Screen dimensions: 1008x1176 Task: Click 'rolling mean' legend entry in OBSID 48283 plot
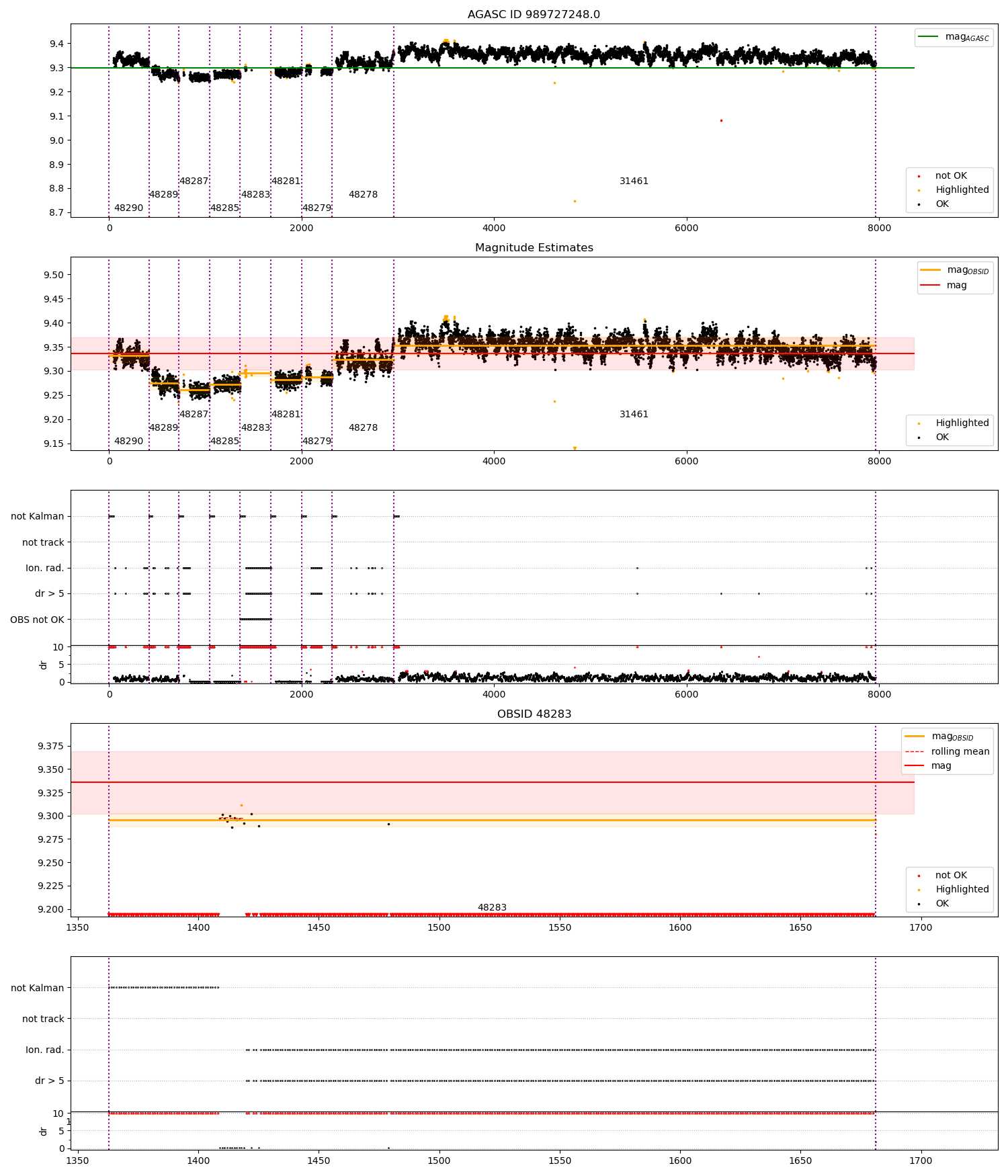pyautogui.click(x=948, y=752)
